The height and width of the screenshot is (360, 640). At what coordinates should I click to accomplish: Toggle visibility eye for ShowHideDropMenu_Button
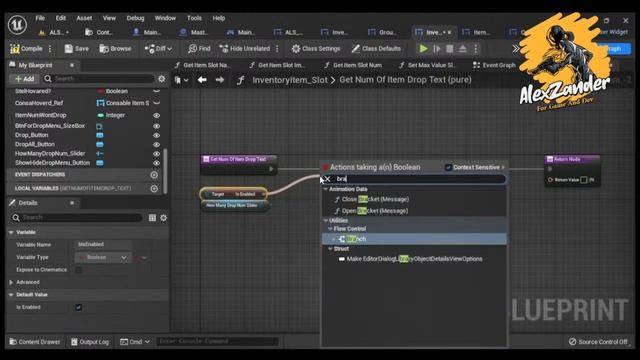point(156,163)
